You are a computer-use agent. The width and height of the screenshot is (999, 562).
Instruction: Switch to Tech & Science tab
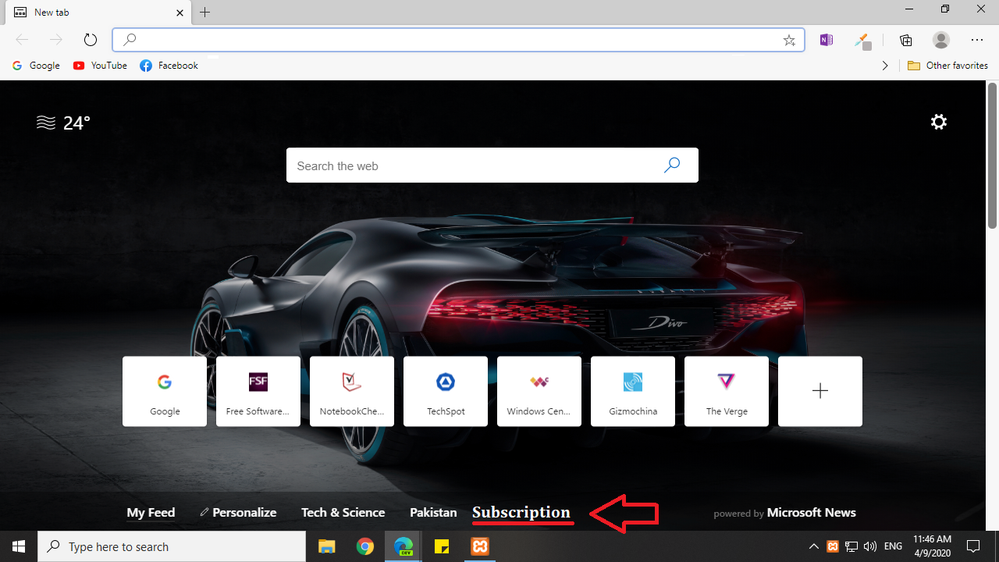click(343, 512)
